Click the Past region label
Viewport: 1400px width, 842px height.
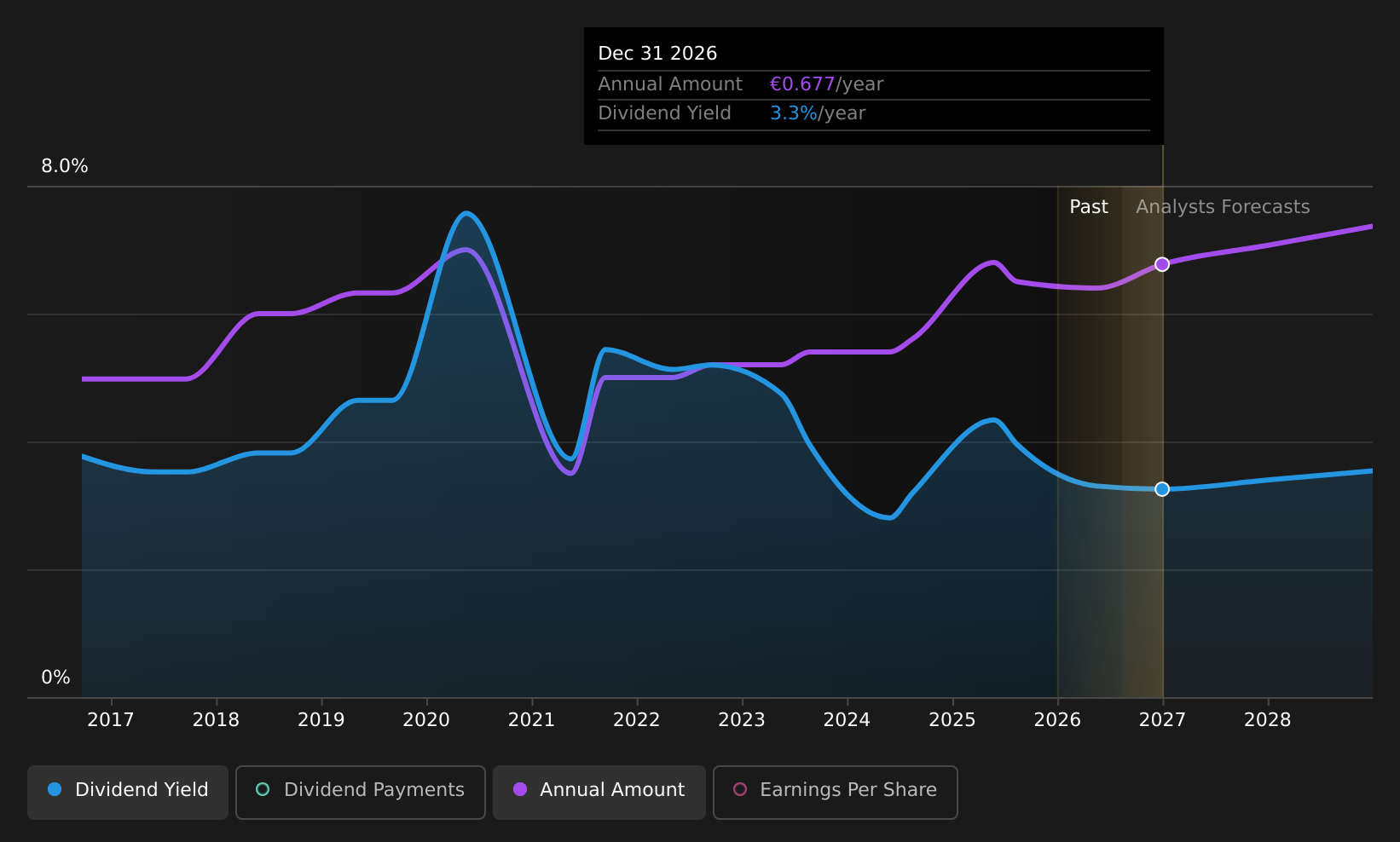(x=1089, y=207)
